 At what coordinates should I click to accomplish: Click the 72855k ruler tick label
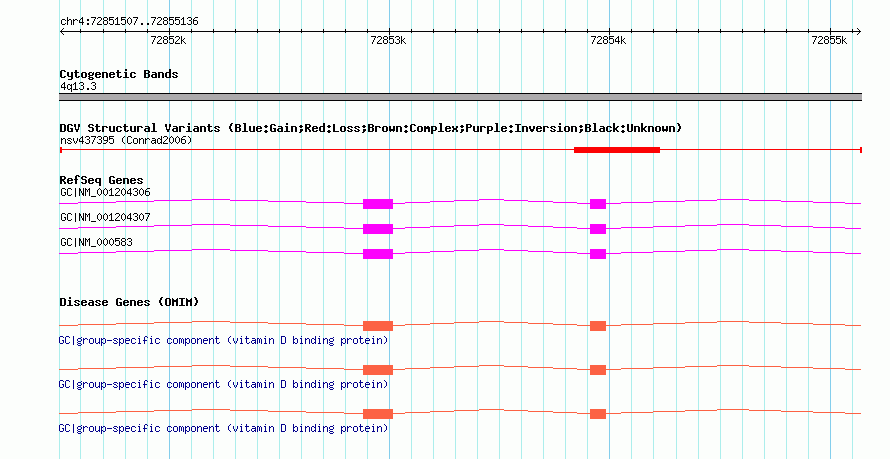coord(829,40)
